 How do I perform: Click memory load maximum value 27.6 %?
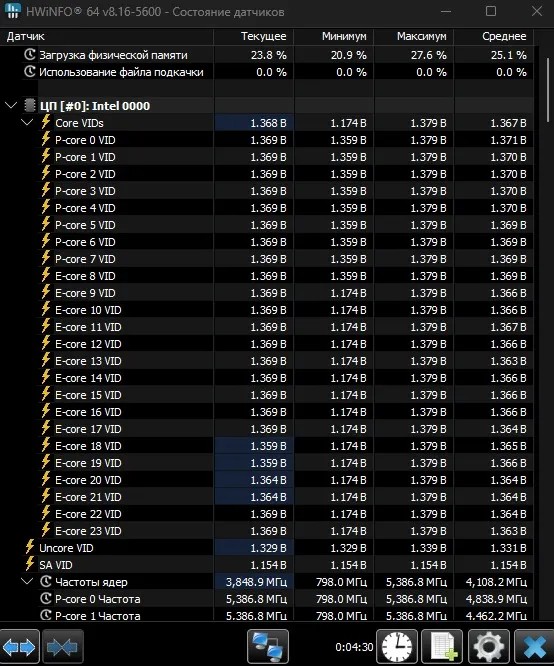[x=429, y=55]
